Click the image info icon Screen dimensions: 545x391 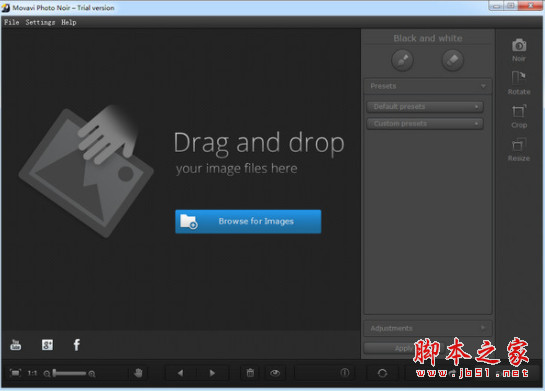(344, 373)
